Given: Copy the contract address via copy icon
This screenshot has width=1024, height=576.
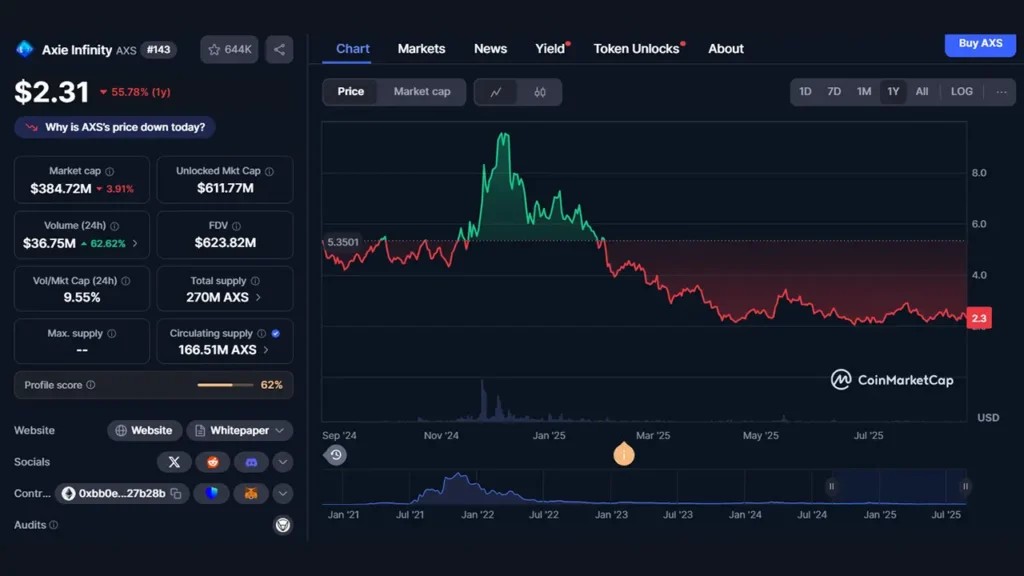Looking at the screenshot, I should (x=176, y=494).
